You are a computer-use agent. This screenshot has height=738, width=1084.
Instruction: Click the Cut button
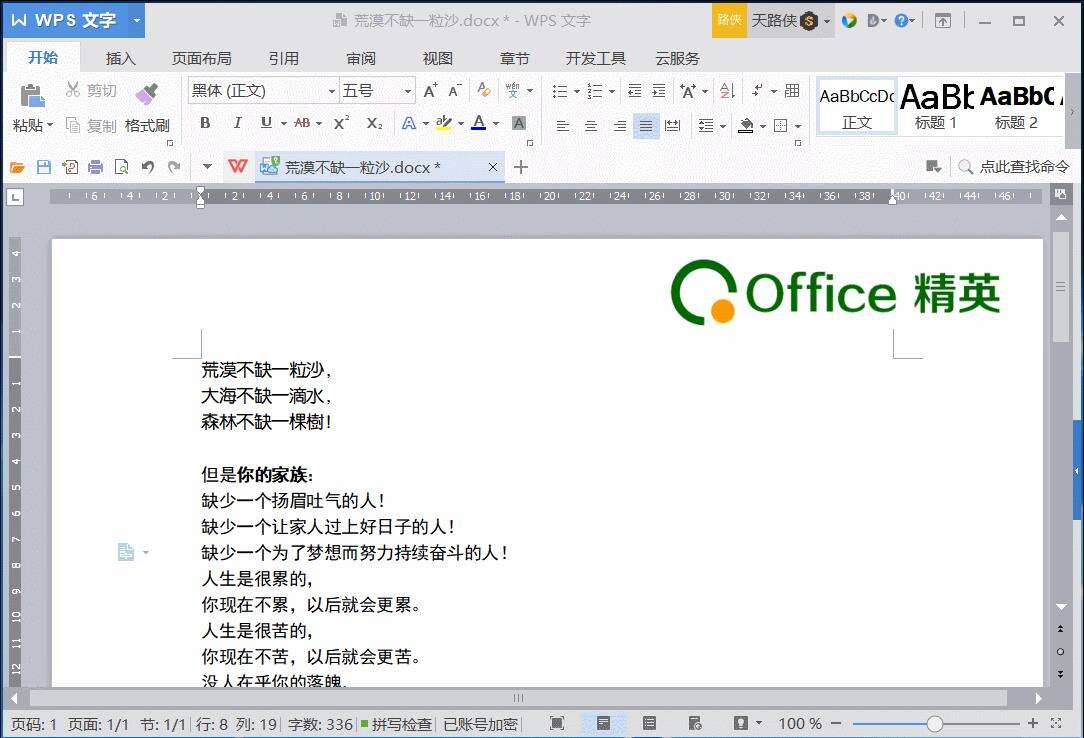click(x=91, y=90)
